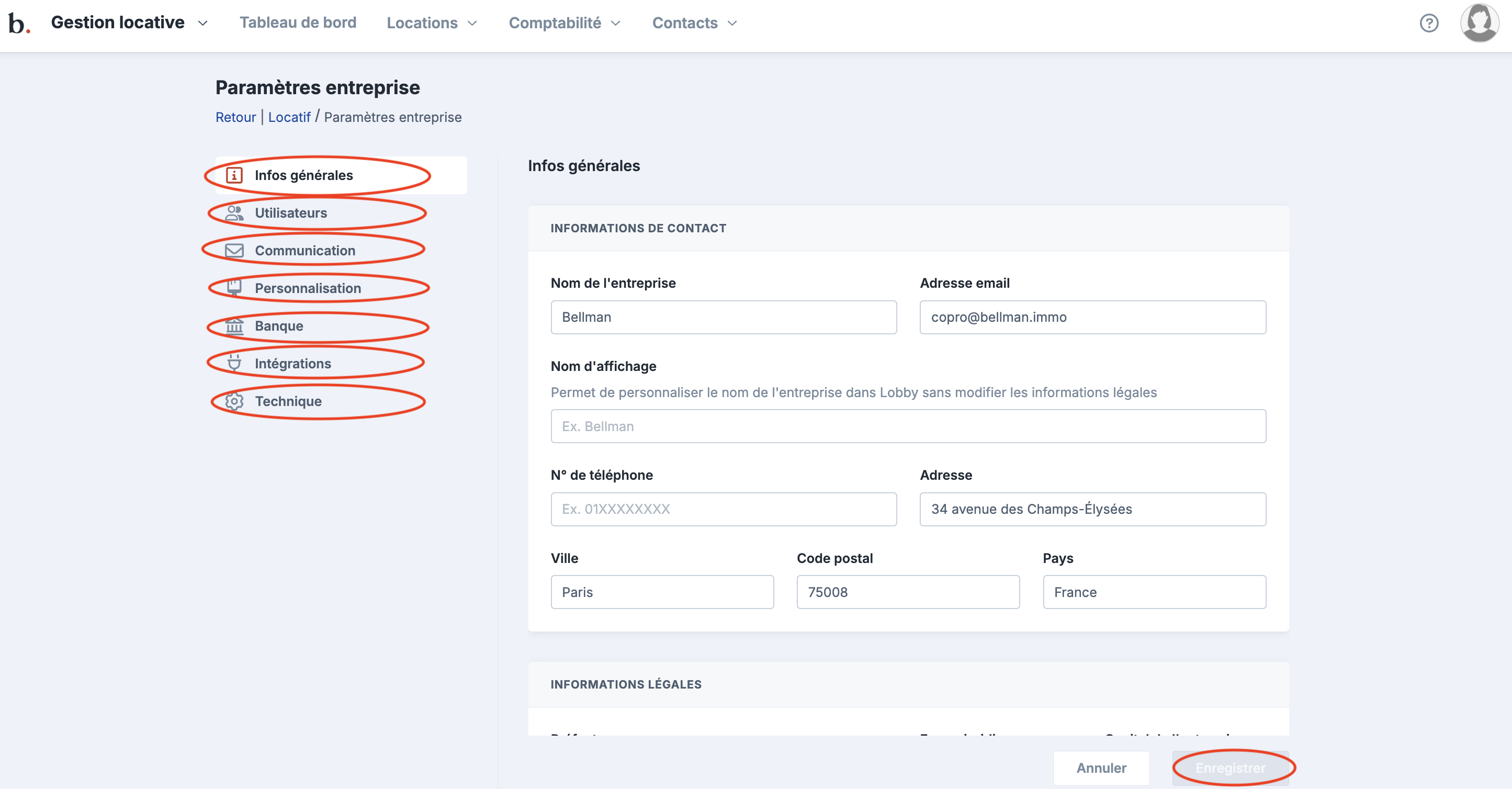
Task: Follow the Locatif breadcrumb link
Action: tap(289, 117)
